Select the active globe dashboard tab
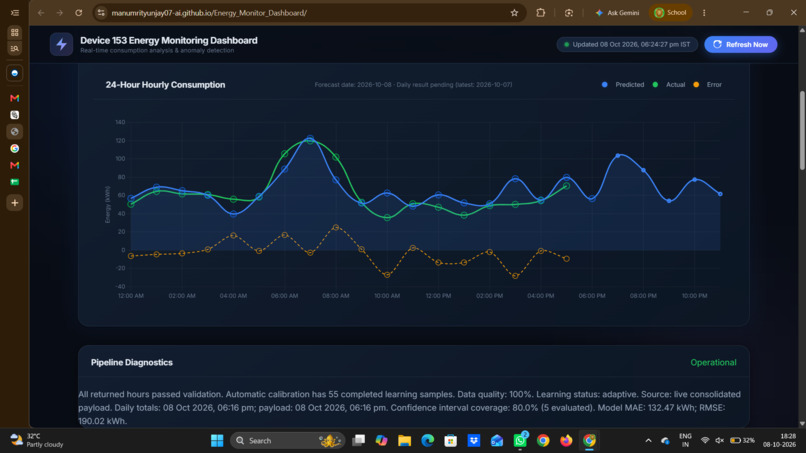 [14, 132]
